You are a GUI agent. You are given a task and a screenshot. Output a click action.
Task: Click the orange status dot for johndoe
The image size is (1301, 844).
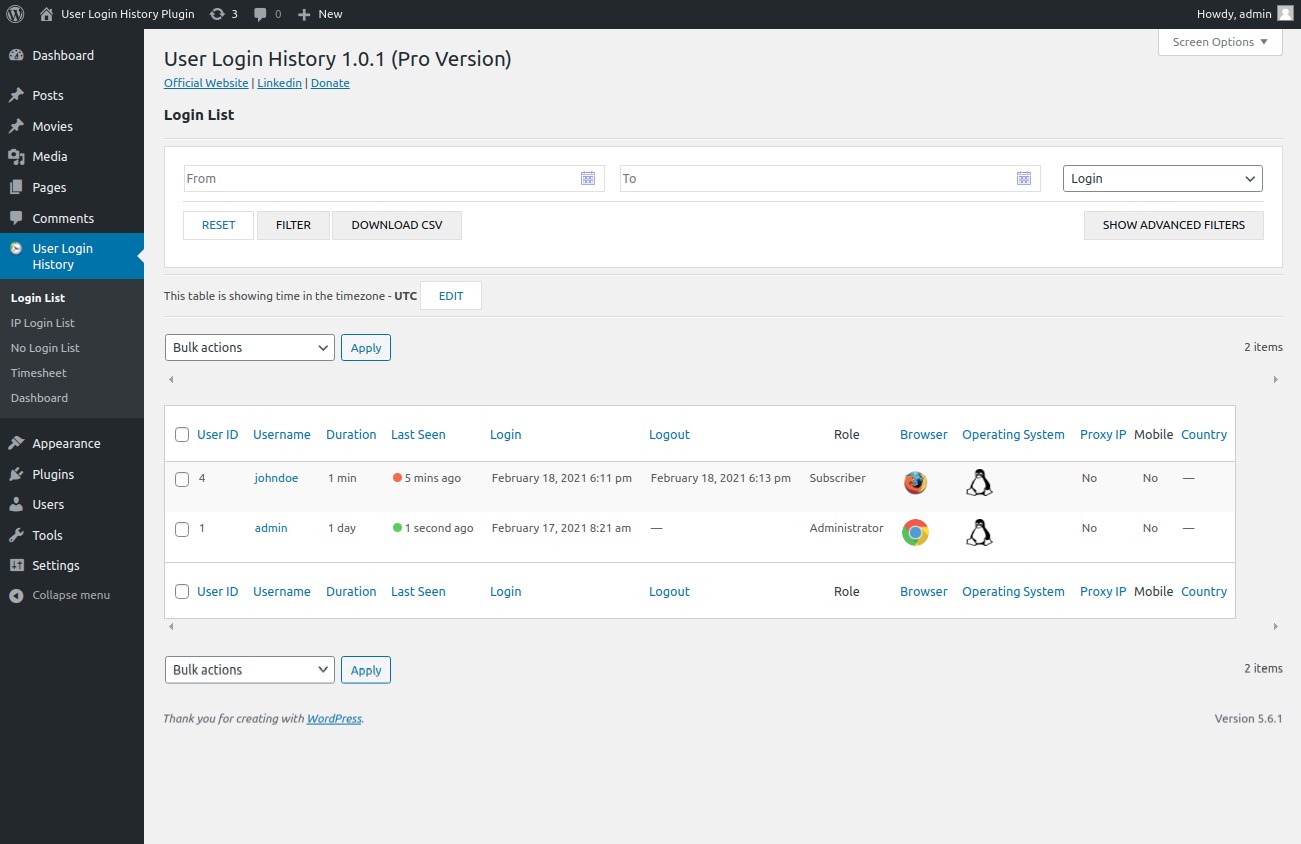[x=397, y=478]
